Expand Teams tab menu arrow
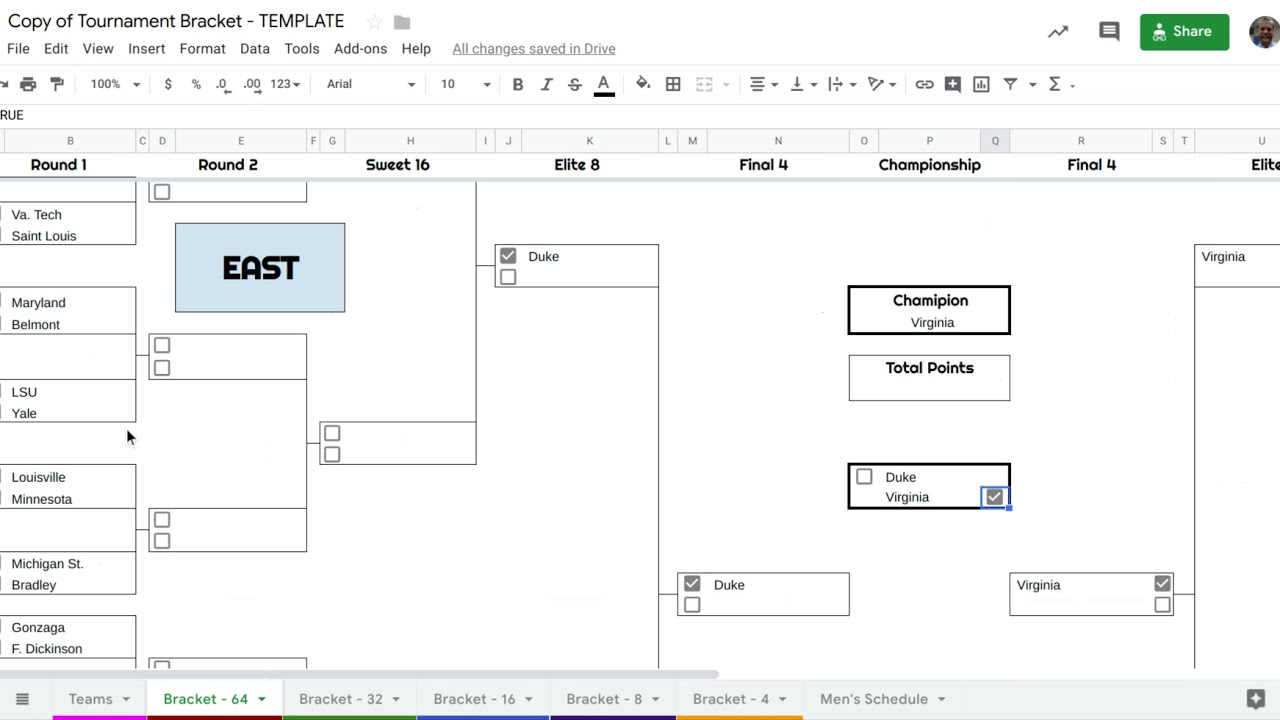Viewport: 1280px width, 720px height. click(x=126, y=699)
